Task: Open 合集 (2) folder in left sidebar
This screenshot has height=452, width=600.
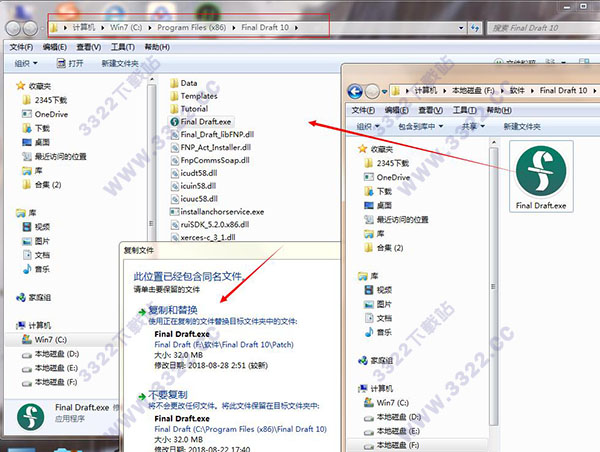Action: click(42, 185)
